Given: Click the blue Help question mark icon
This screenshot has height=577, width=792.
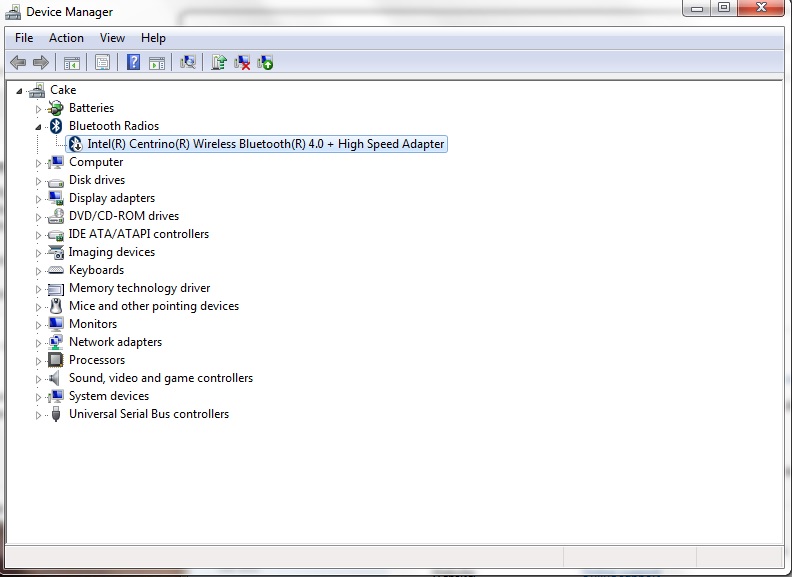Looking at the screenshot, I should tap(133, 63).
